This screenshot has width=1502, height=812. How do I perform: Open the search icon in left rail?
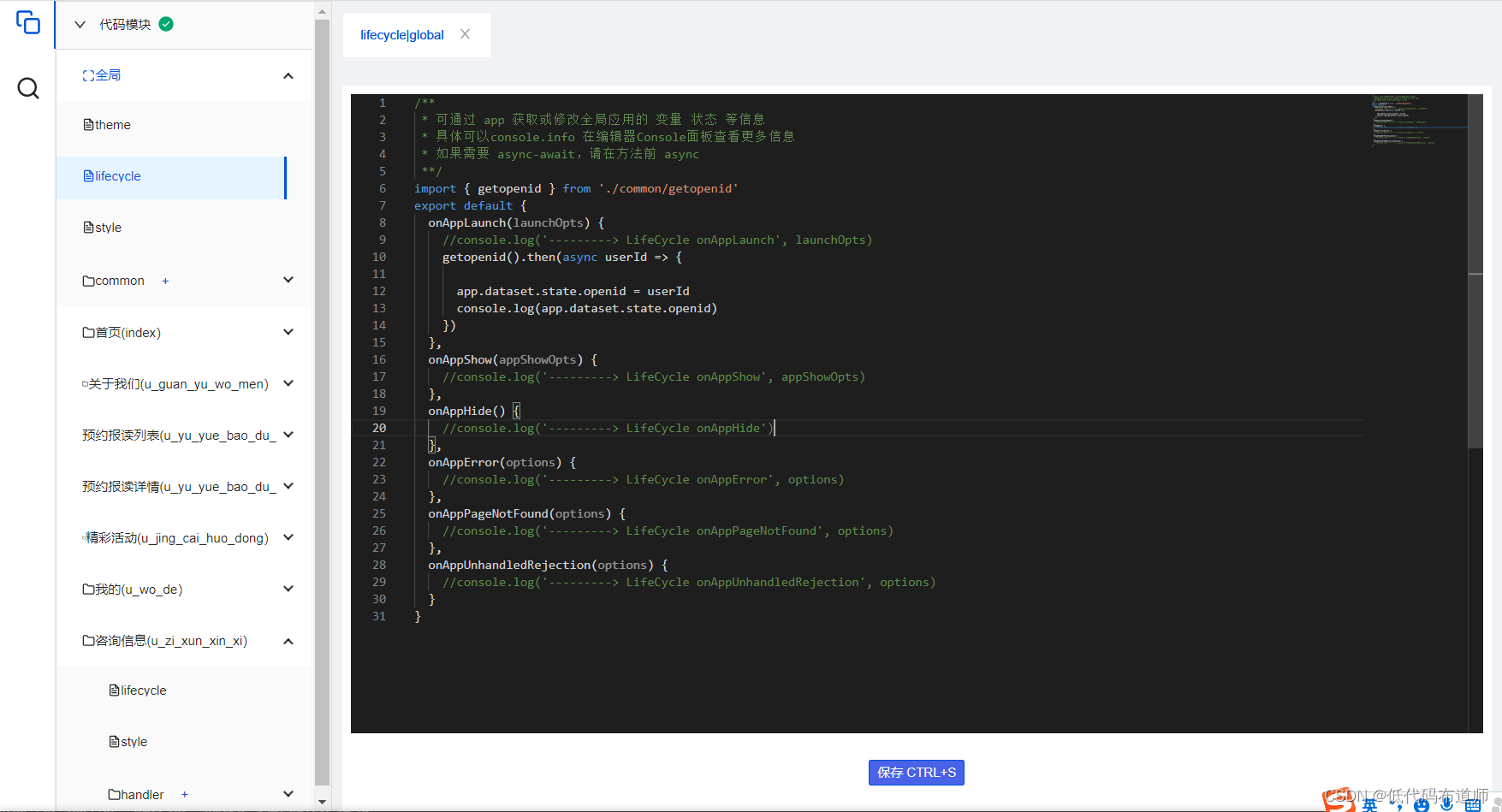point(28,88)
